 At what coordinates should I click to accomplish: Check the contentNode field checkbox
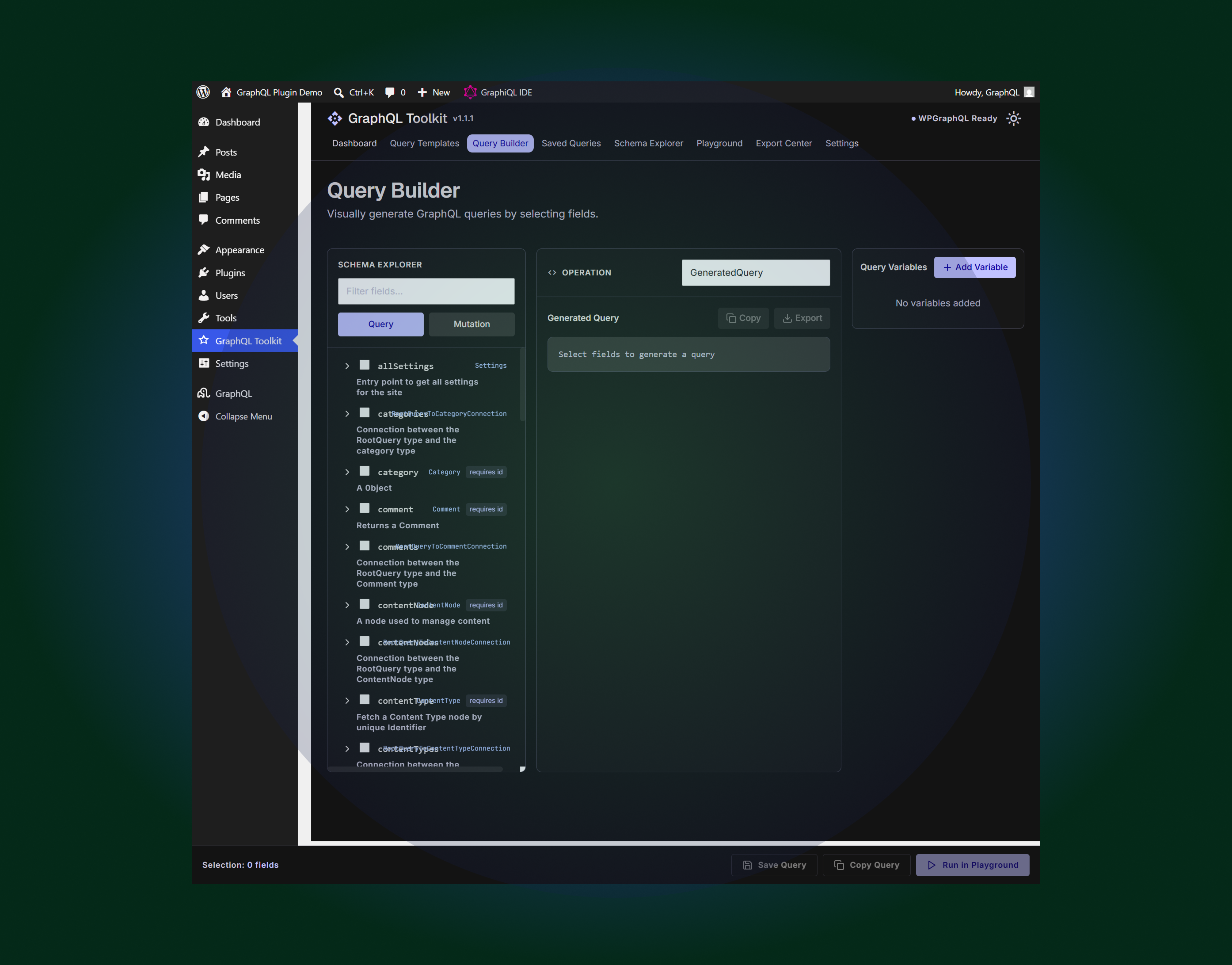point(365,604)
